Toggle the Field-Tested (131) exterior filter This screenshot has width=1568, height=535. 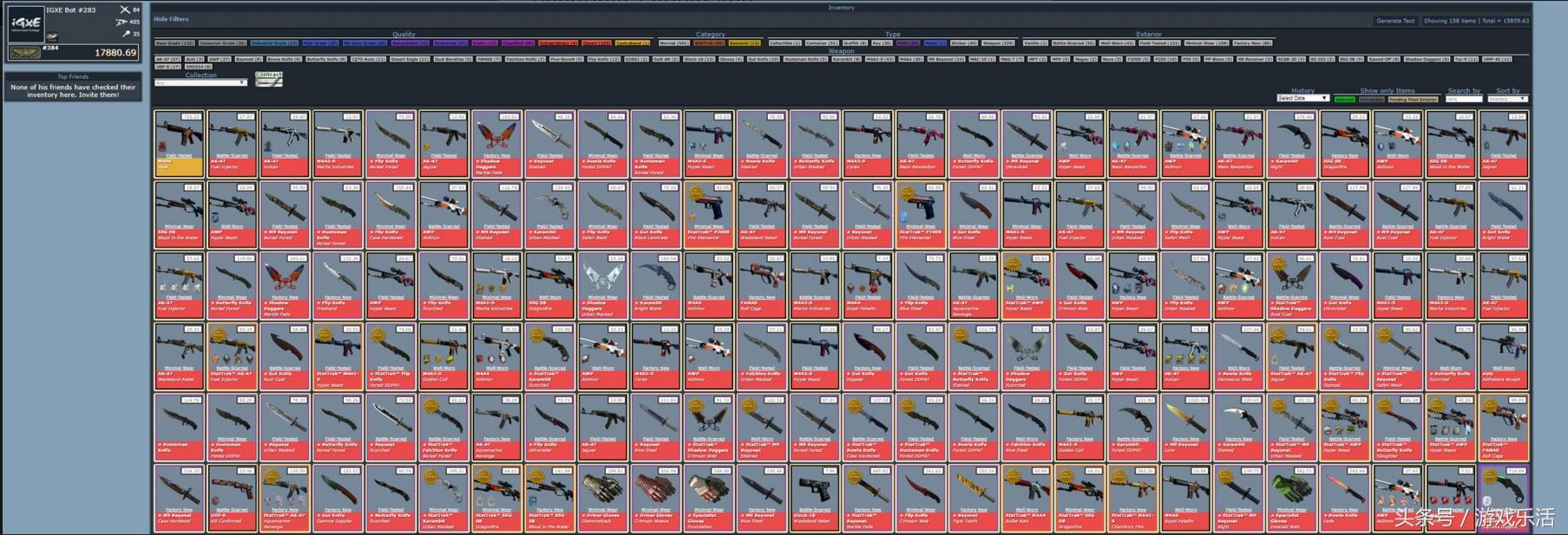[1159, 42]
